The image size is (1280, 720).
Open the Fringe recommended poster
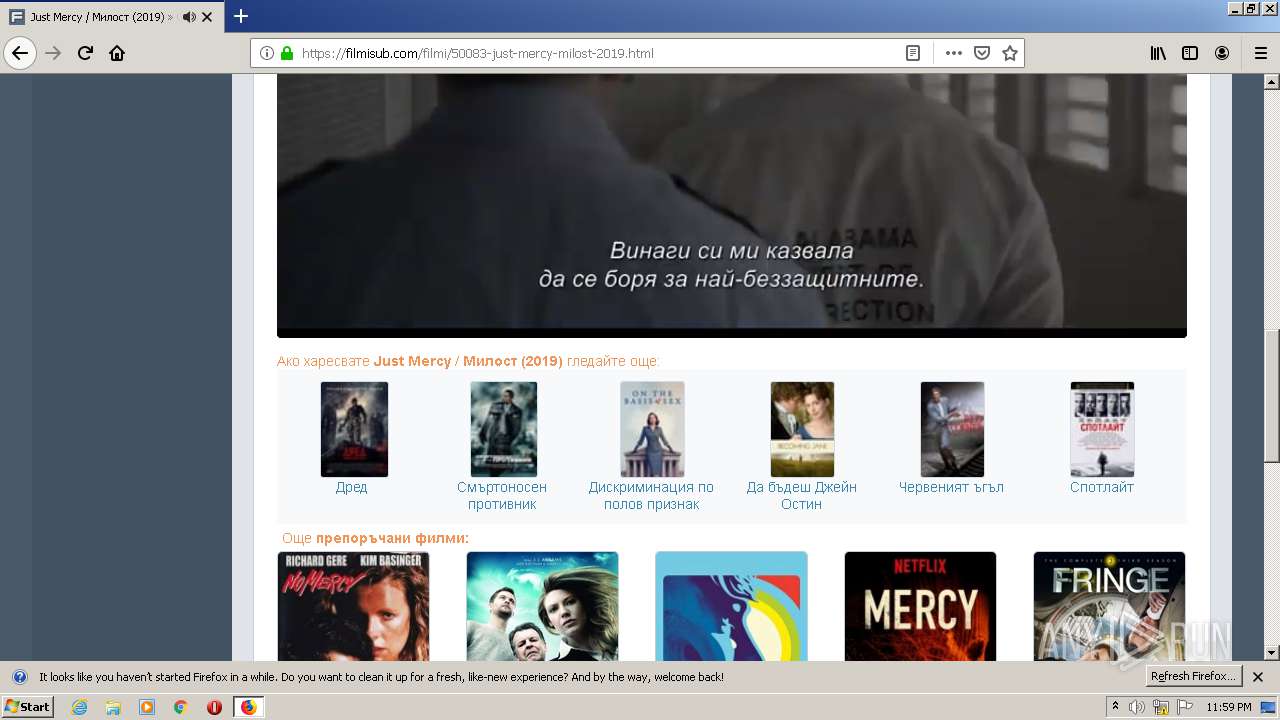coord(1109,606)
